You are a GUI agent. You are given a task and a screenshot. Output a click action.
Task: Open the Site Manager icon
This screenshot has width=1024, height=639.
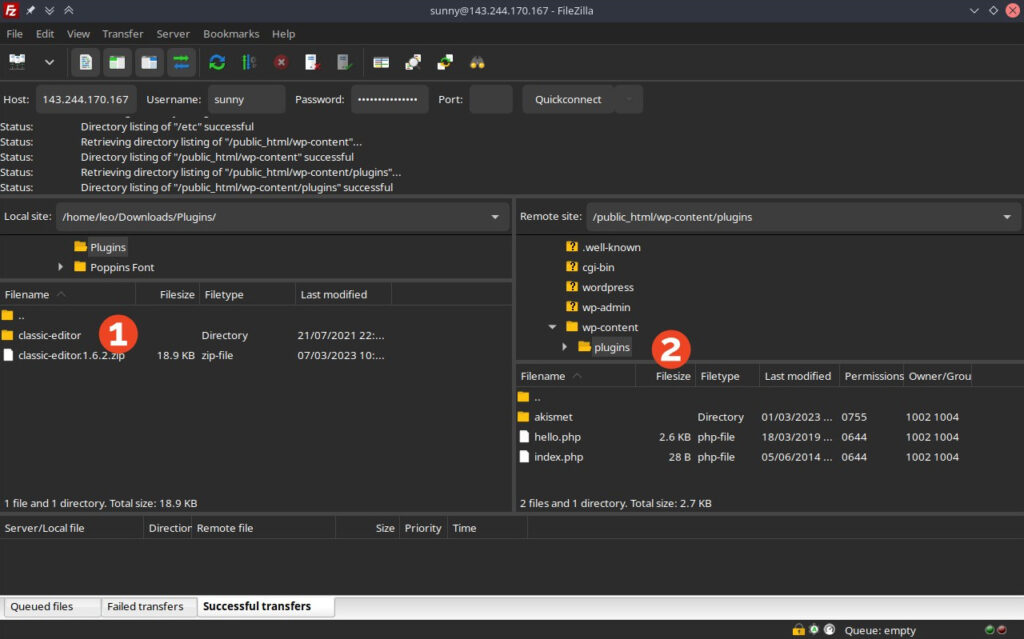tap(18, 62)
